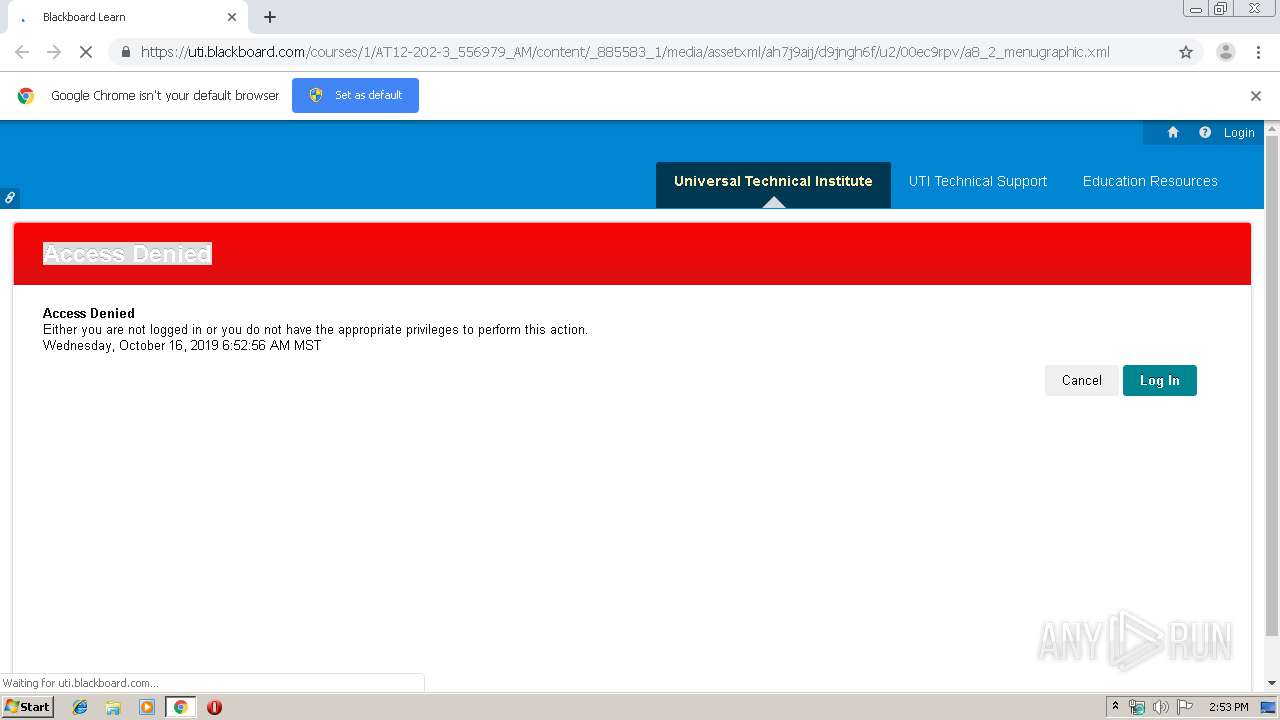
Task: Open File Explorer from taskbar
Action: (113, 707)
